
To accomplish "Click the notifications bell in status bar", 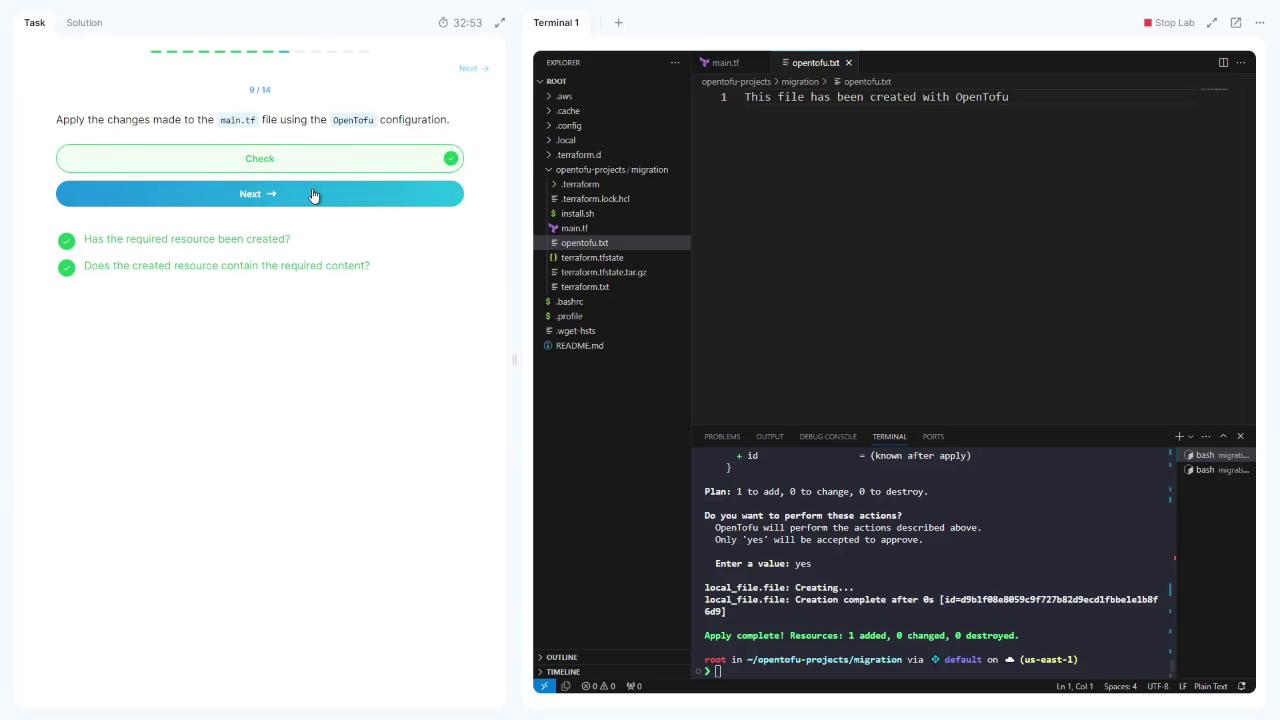I will (1242, 686).
